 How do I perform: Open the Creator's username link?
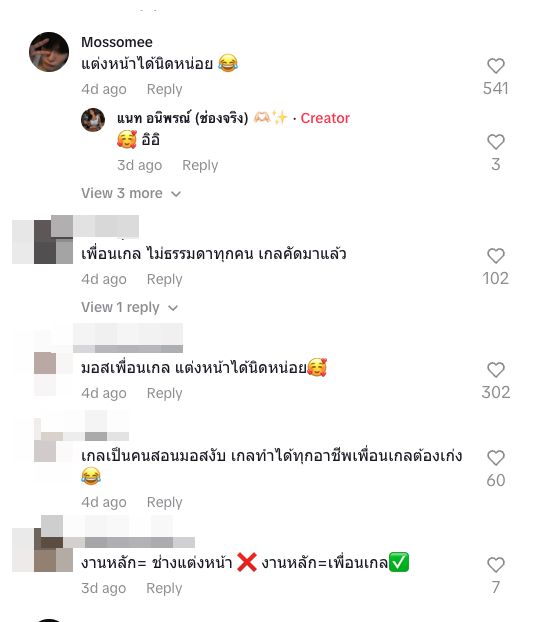pos(182,118)
